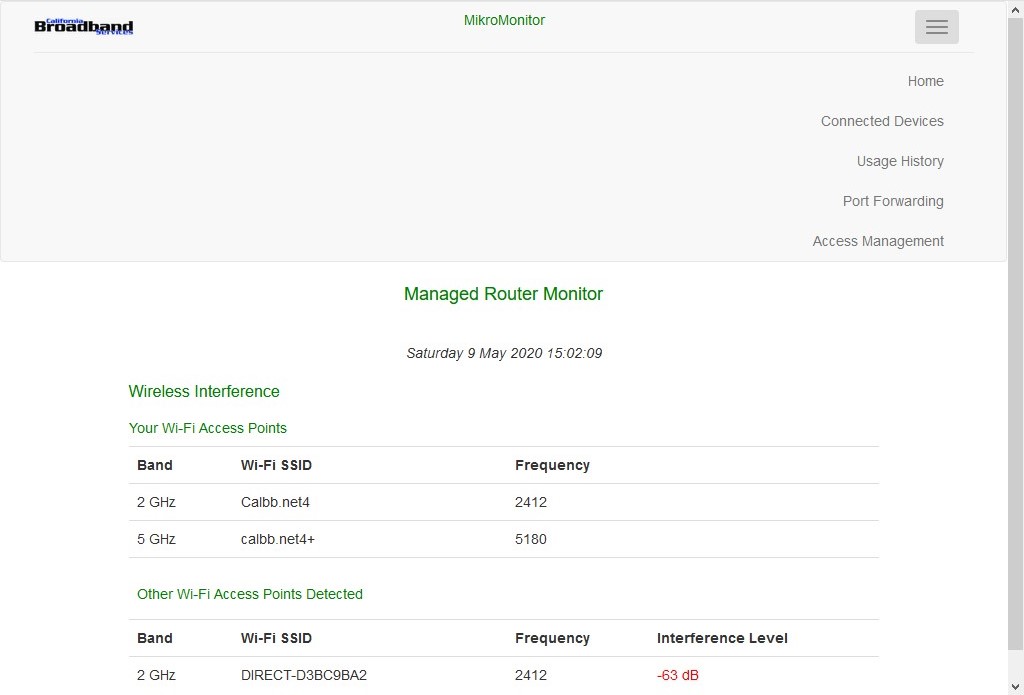Click the Wireless Interference section heading

(204, 392)
